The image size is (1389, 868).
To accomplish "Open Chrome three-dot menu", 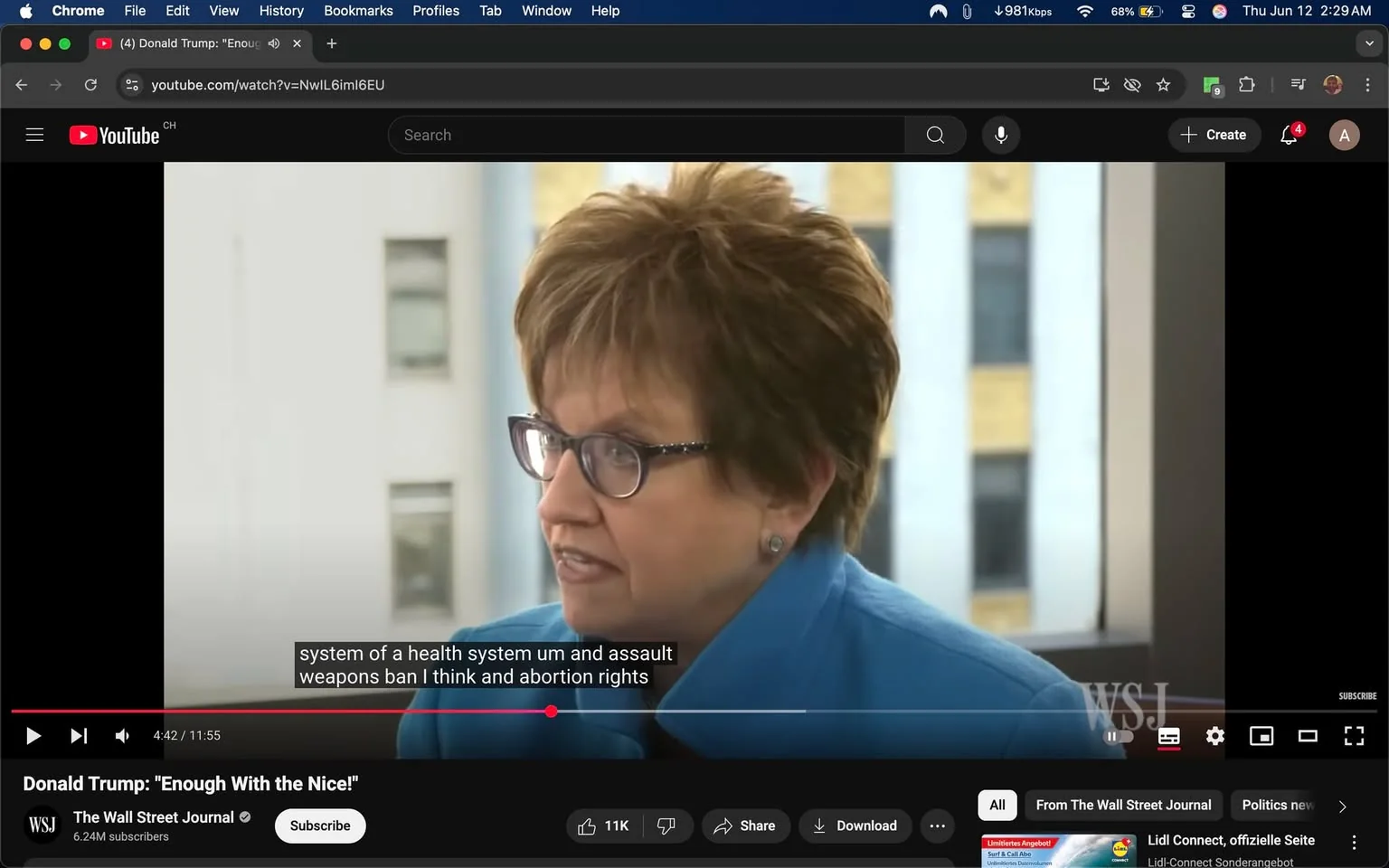I will point(1367,85).
